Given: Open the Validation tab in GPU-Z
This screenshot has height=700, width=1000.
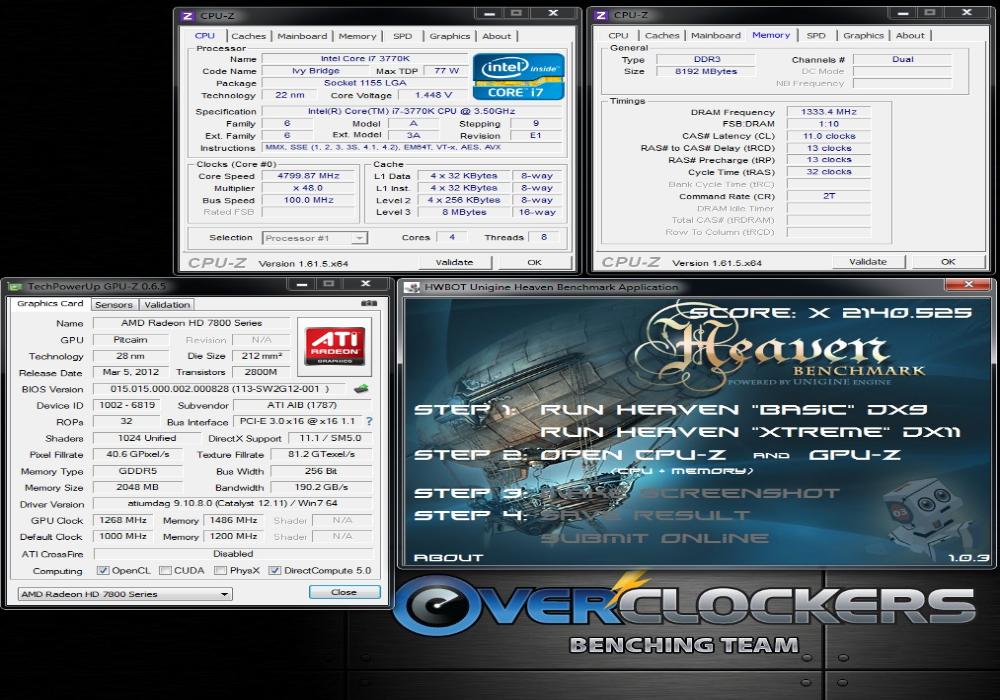Looking at the screenshot, I should click(x=167, y=305).
